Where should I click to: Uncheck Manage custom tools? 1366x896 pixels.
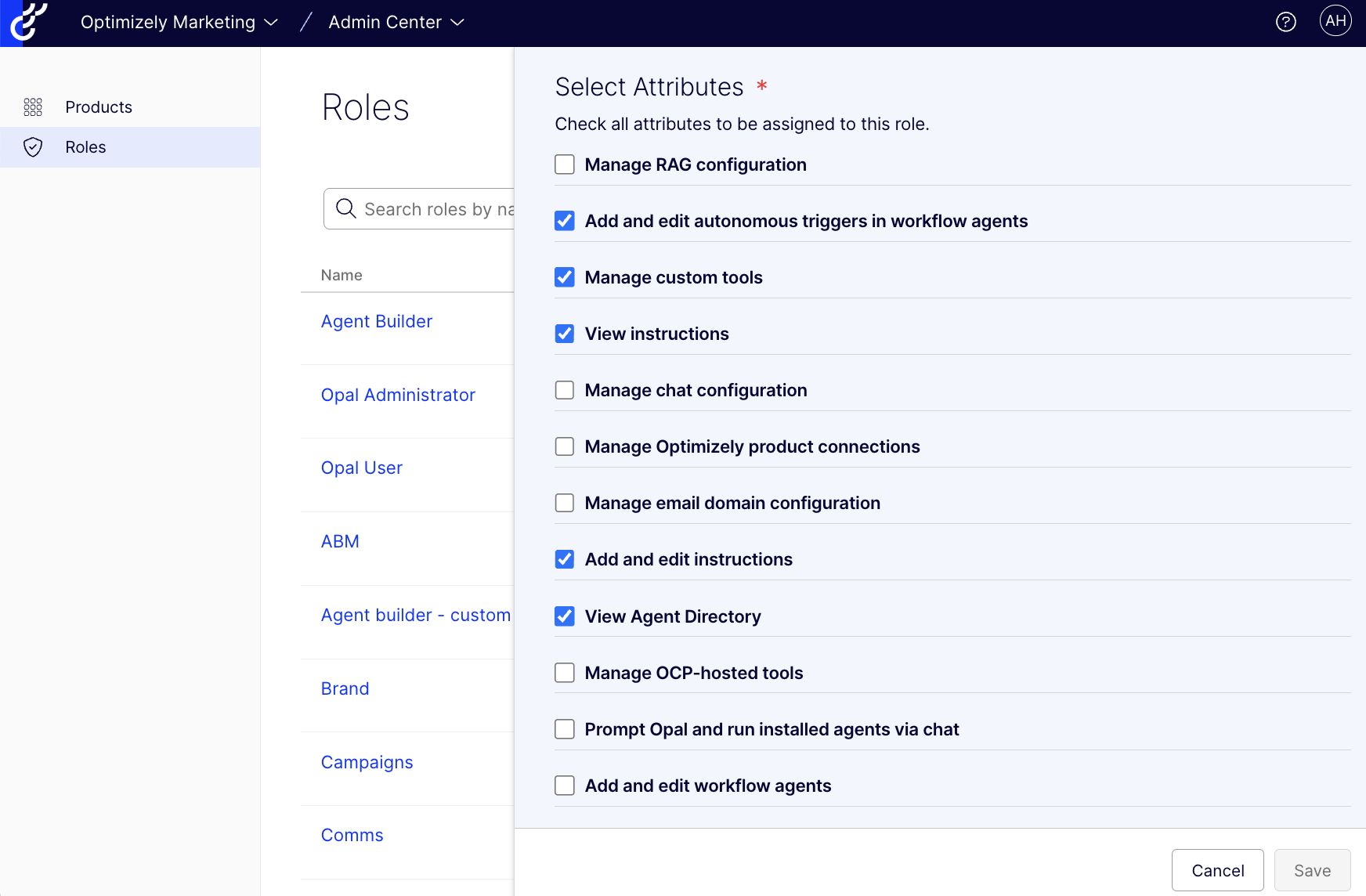[565, 277]
